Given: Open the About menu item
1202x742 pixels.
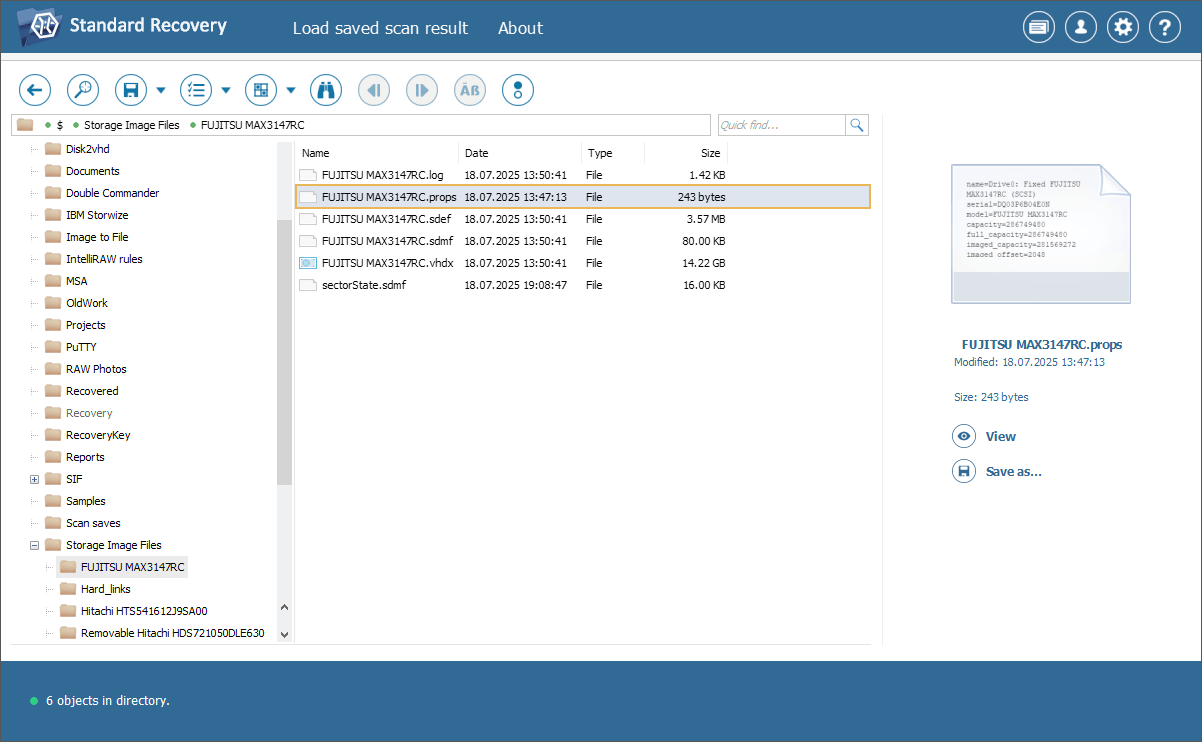Looking at the screenshot, I should click(520, 28).
